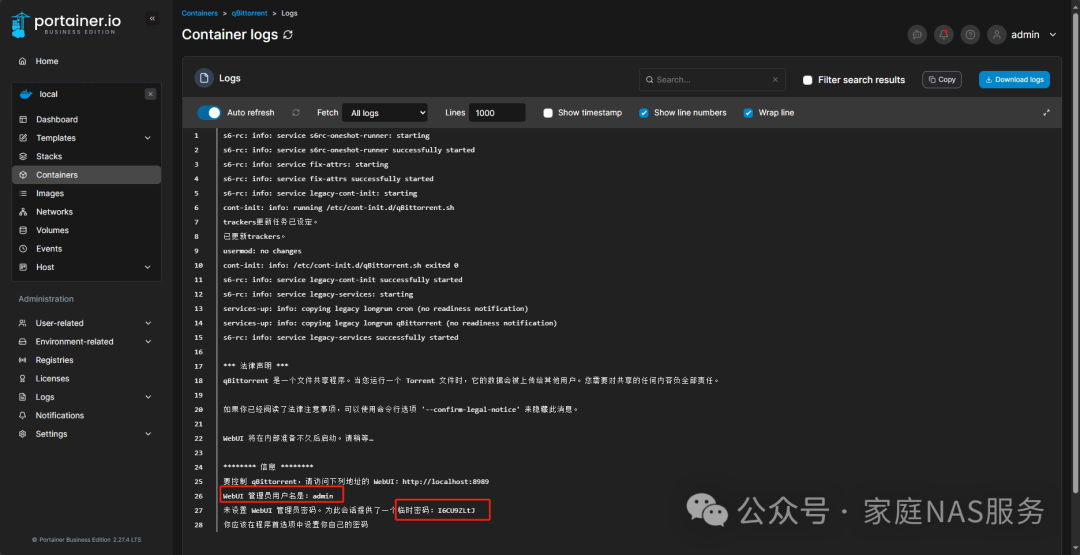
Task: Expand the User-related chevron
Action: [148, 323]
